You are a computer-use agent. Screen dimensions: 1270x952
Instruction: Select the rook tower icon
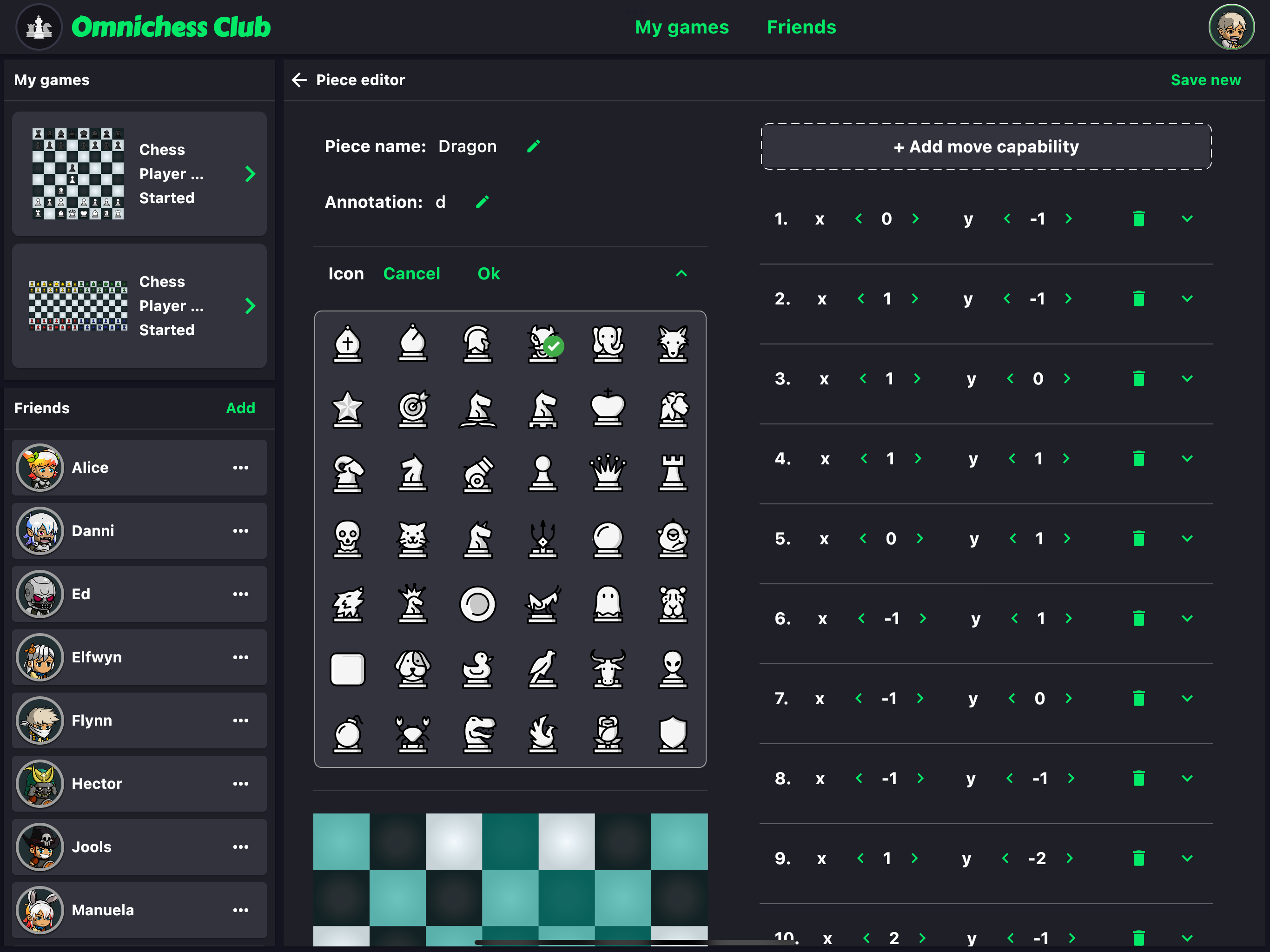(672, 474)
